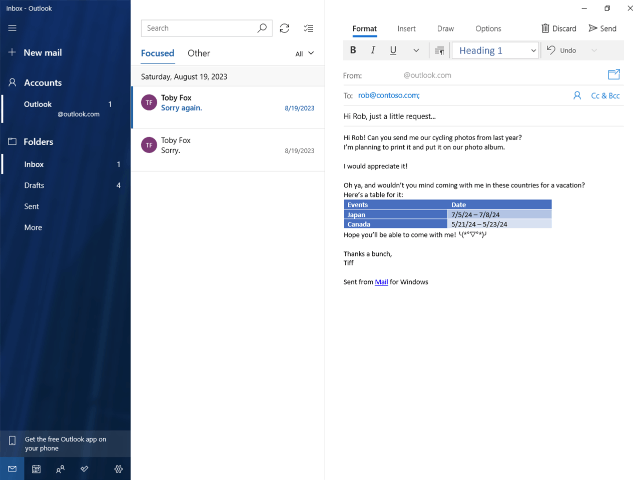Toggle bold formatting
This screenshot has width=640, height=480.
click(353, 50)
